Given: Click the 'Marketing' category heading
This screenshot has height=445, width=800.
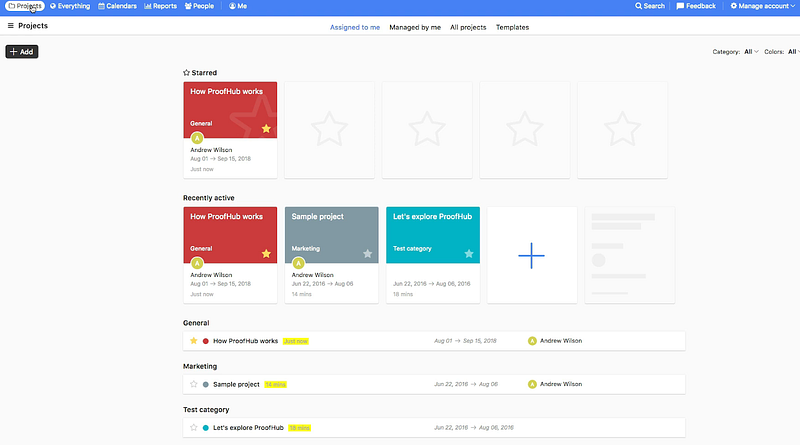Looking at the screenshot, I should tap(200, 366).
